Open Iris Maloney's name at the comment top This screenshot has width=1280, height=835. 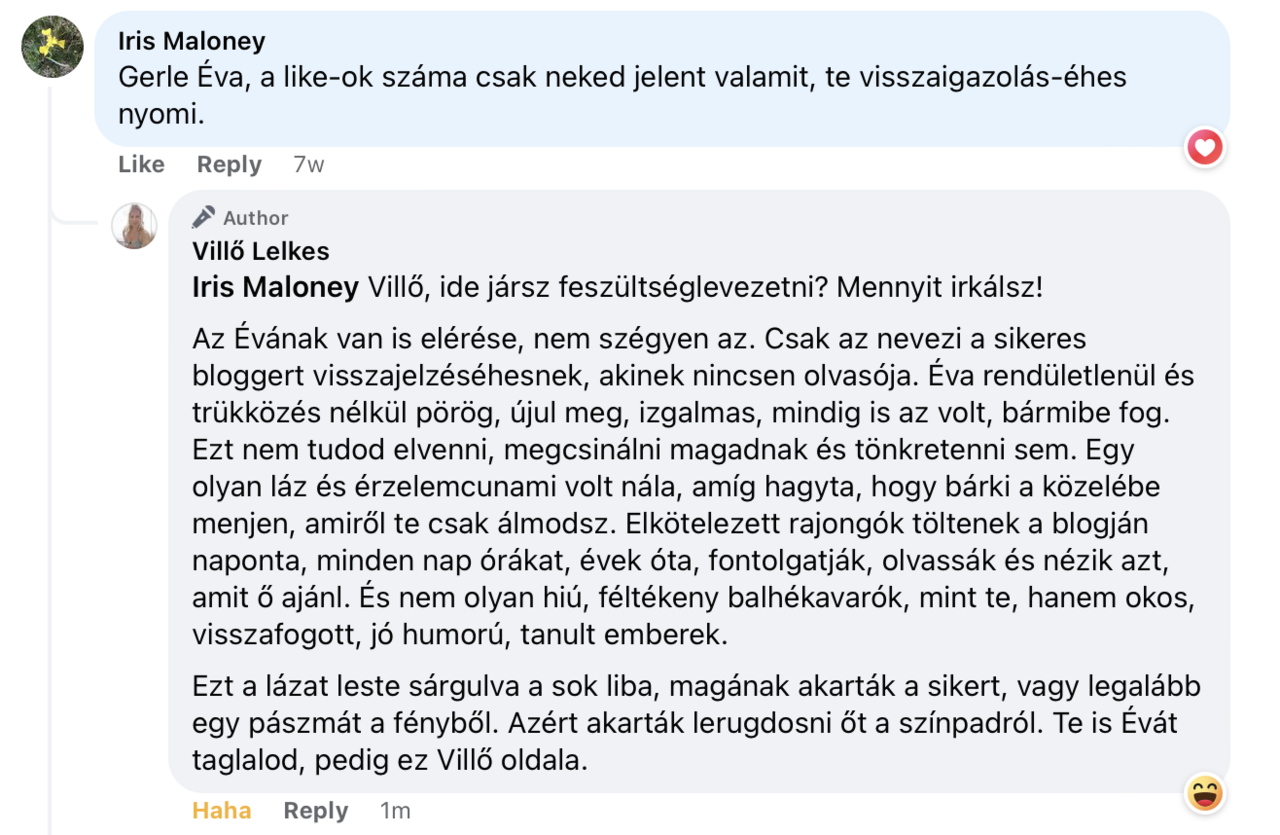[x=192, y=41]
